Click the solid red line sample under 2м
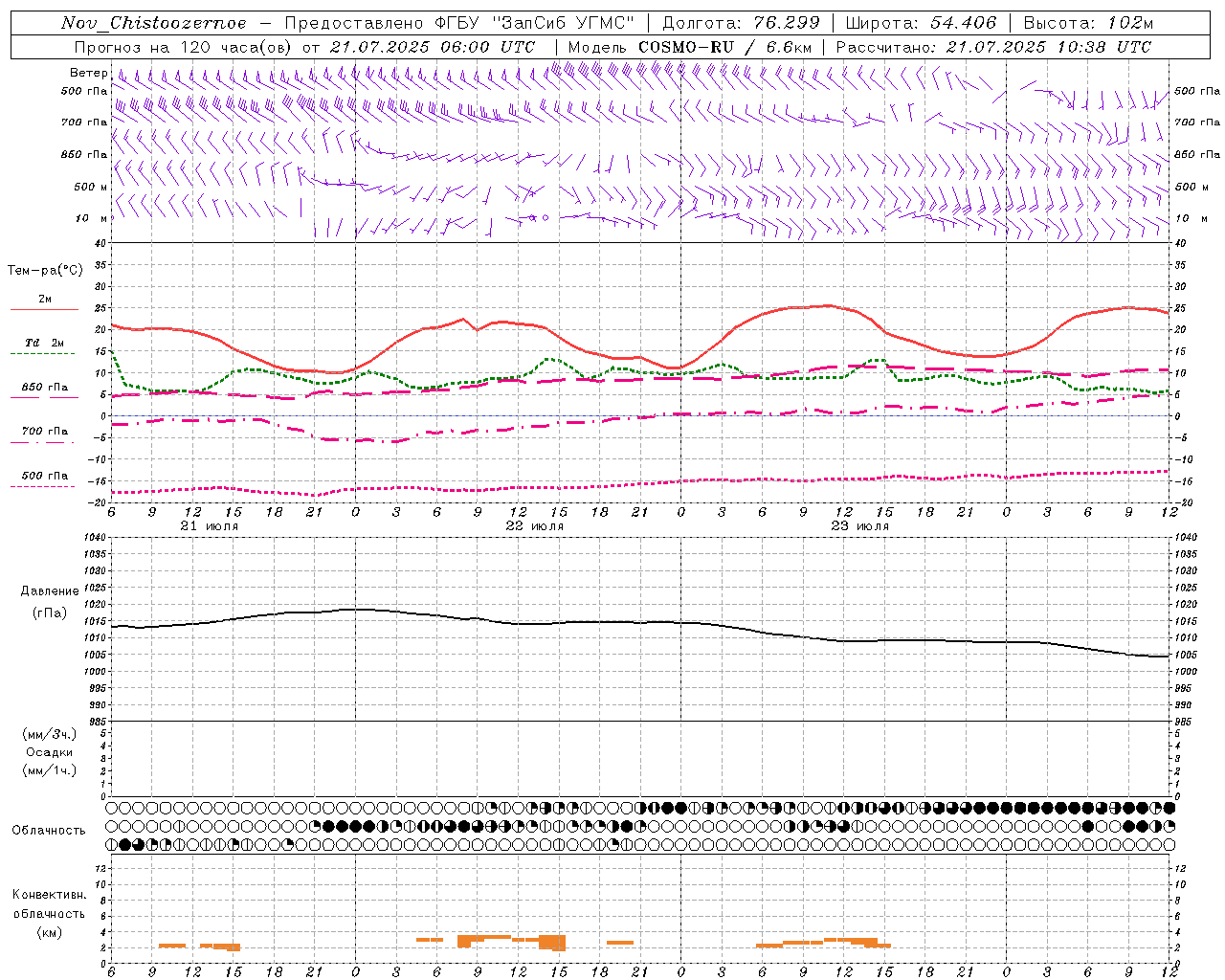The image size is (1225, 980). tap(44, 310)
